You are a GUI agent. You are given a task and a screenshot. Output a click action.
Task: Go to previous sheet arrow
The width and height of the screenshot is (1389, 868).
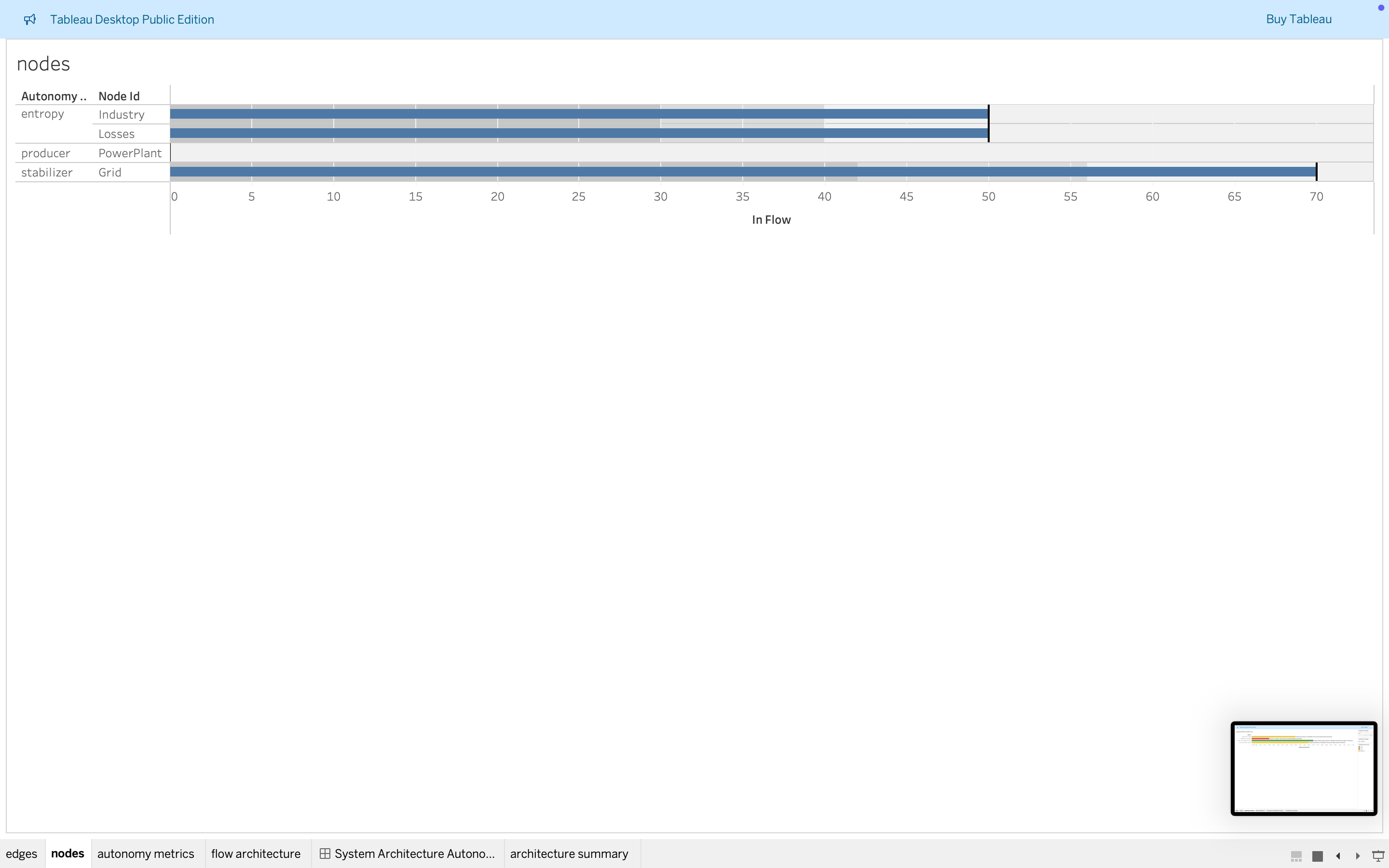tap(1338, 856)
